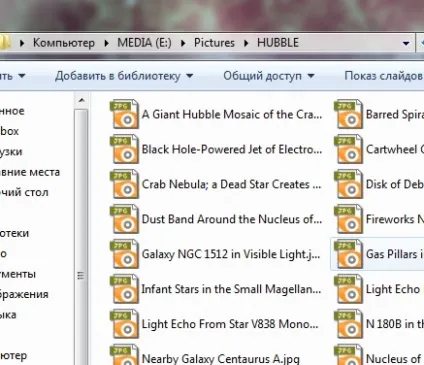This screenshot has width=424, height=365.
Task: Click N 180B filename
Action: [395, 324]
